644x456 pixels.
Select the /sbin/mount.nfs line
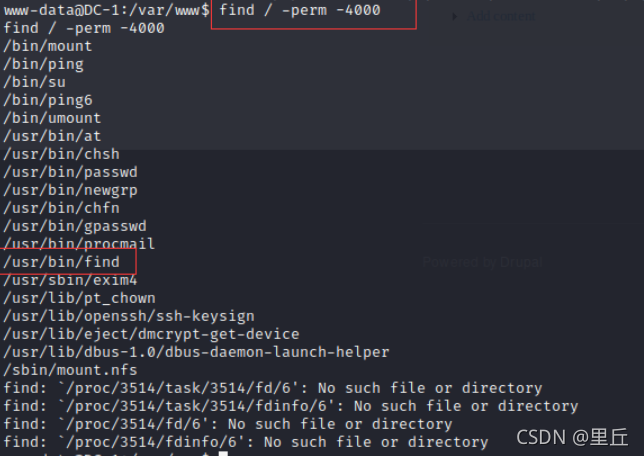click(x=70, y=370)
